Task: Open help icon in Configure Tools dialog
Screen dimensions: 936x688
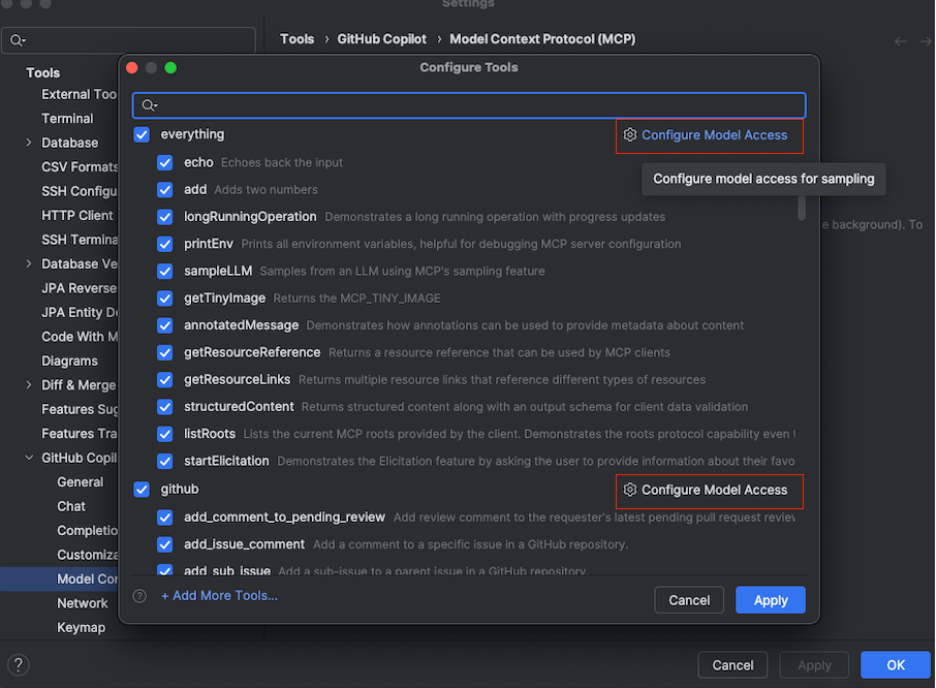Action: click(140, 596)
